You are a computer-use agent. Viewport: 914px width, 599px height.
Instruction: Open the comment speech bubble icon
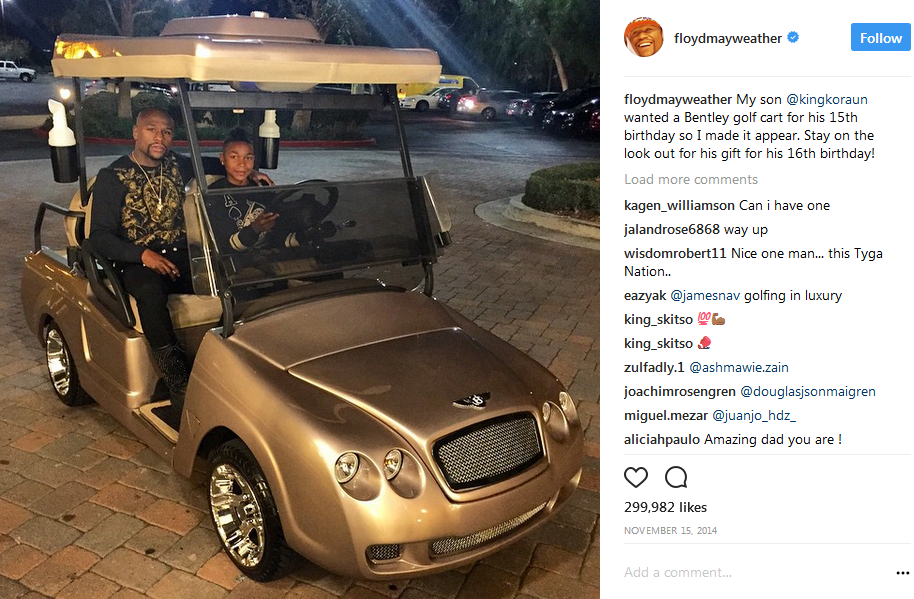click(676, 477)
